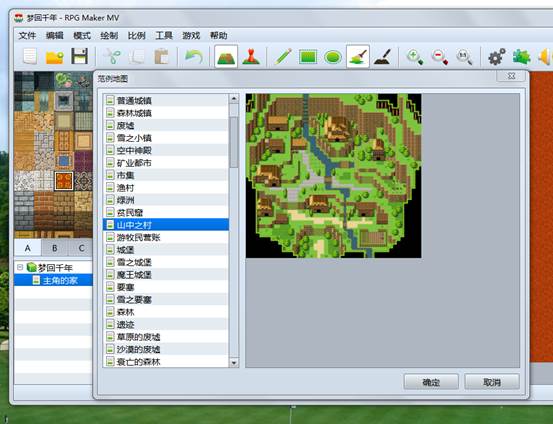Select 渔村 in sample list
This screenshot has width=553, height=424.
tap(166, 188)
